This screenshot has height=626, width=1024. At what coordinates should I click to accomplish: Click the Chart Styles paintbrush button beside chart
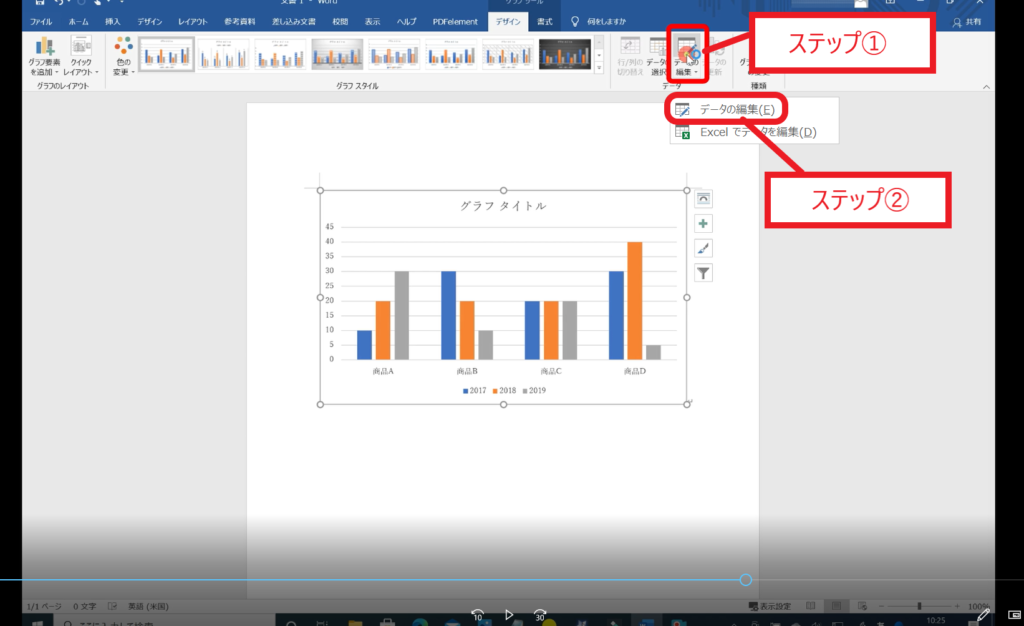(704, 248)
